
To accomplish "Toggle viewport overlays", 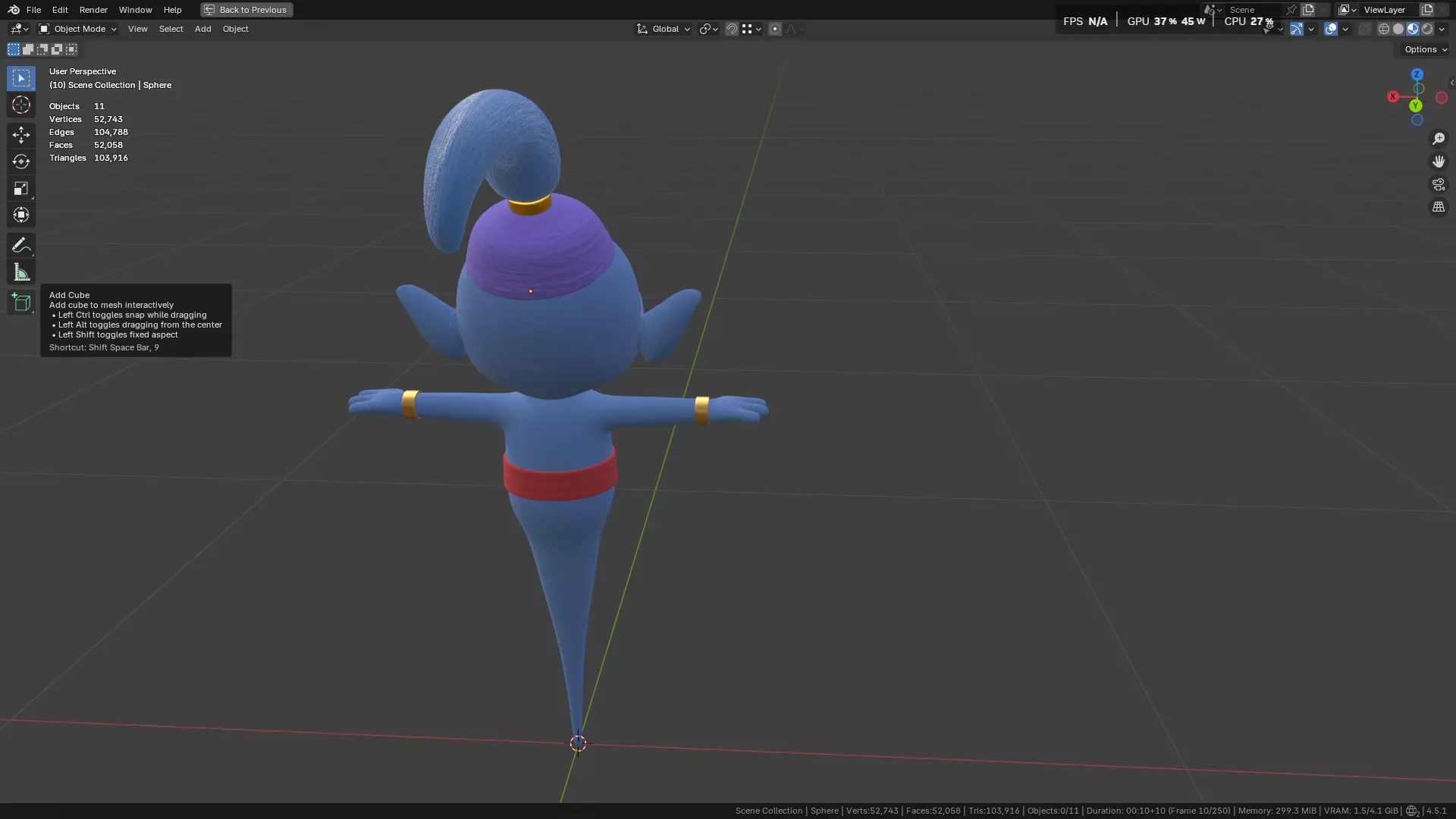I will 1331,29.
